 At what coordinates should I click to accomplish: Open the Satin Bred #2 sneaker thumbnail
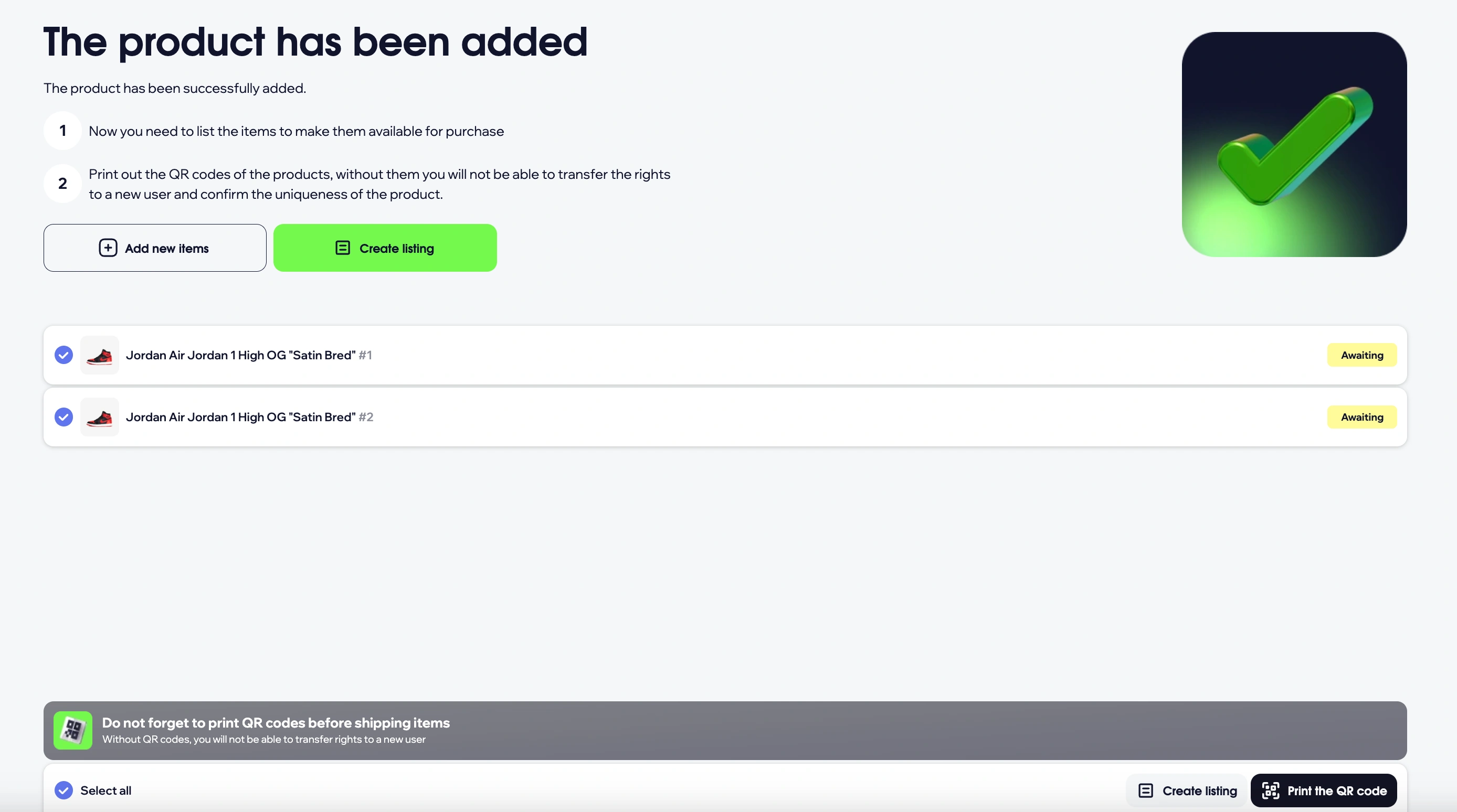point(100,418)
